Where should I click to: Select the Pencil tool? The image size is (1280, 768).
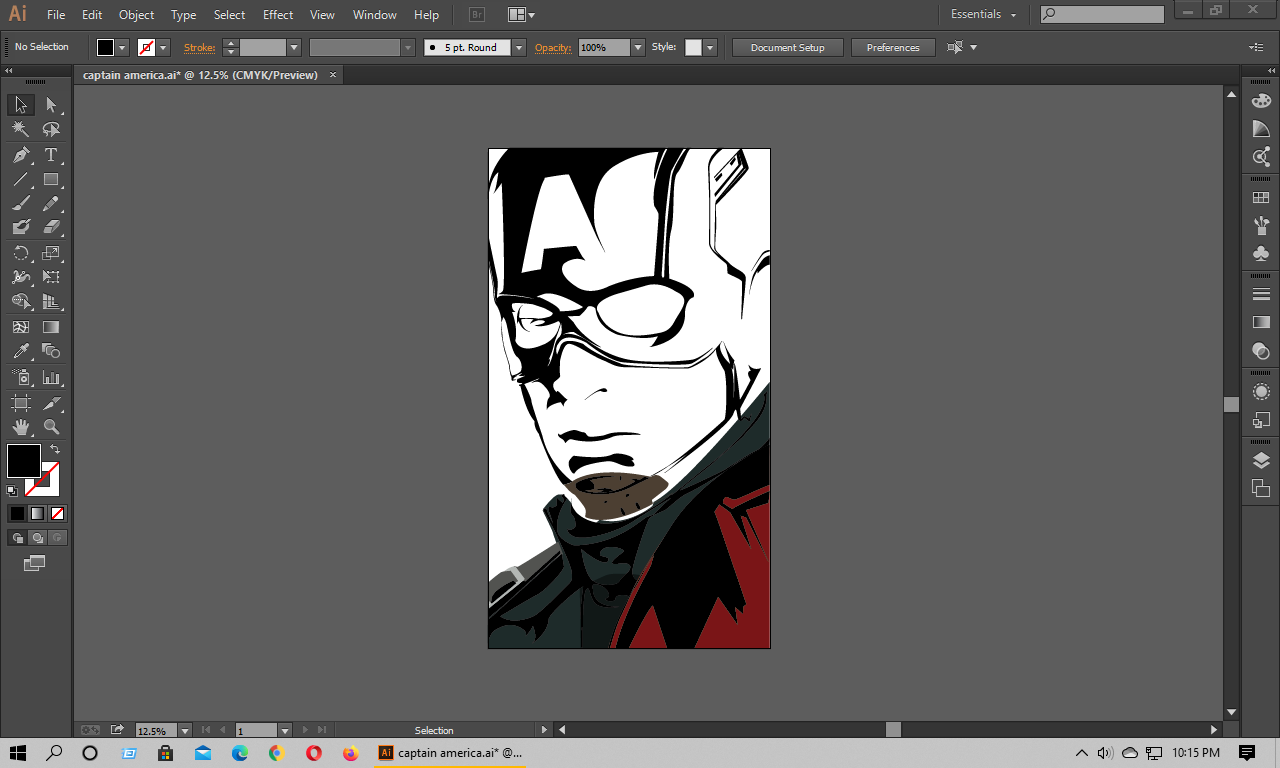(x=51, y=203)
